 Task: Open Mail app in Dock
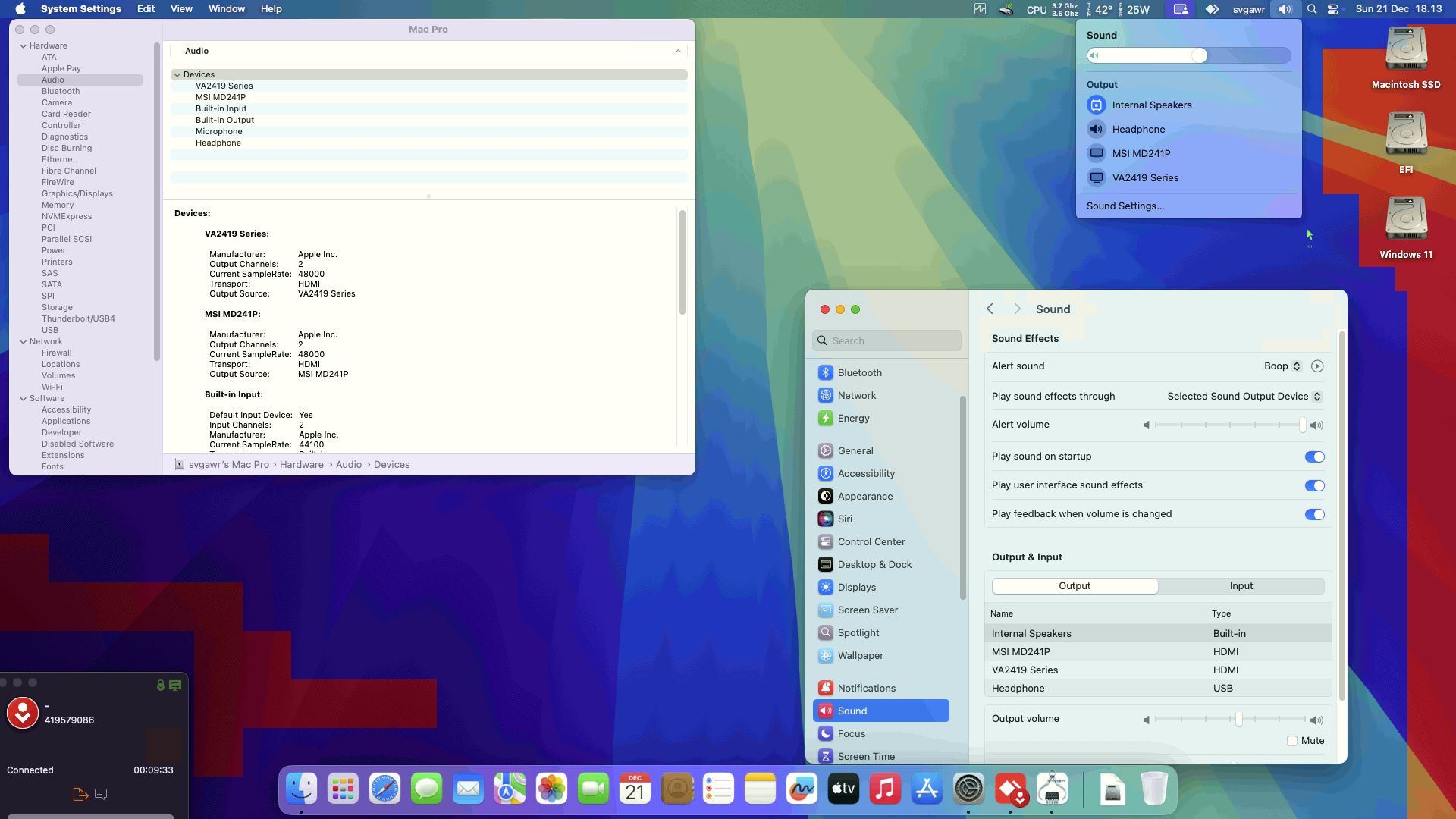click(468, 789)
